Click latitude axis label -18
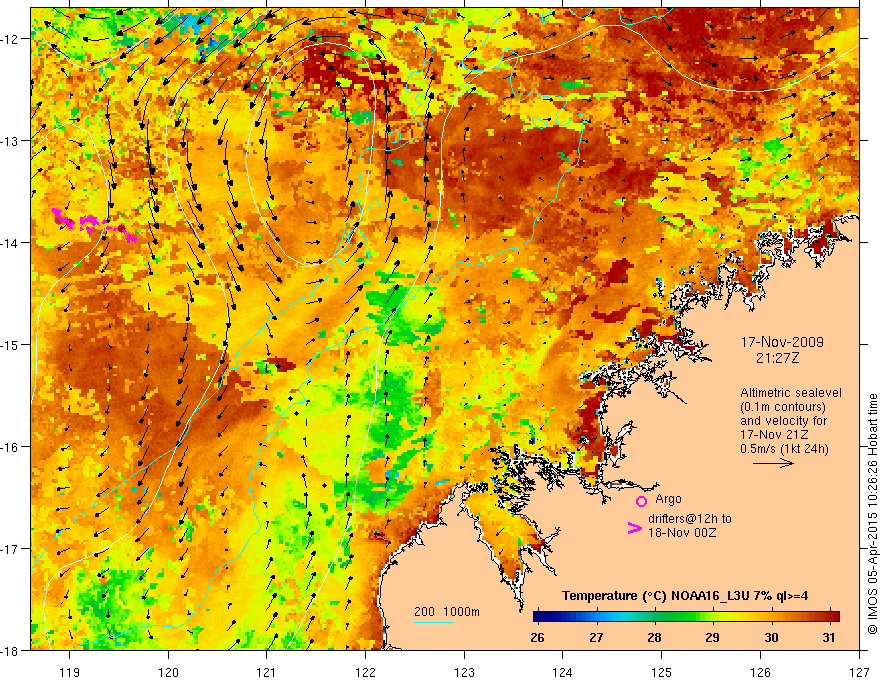This screenshot has height=680, width=880. tap(11, 651)
